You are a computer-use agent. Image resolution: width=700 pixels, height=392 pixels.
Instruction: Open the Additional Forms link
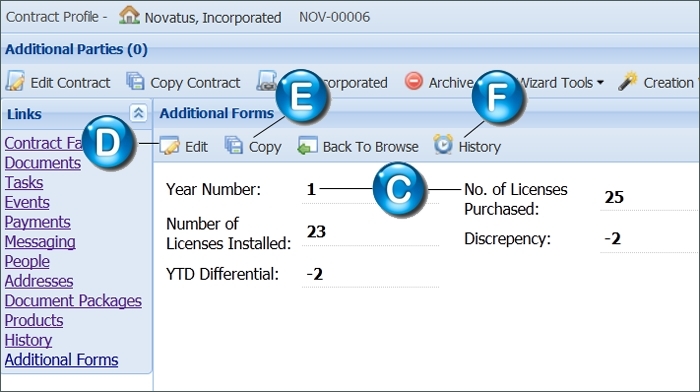(62, 360)
